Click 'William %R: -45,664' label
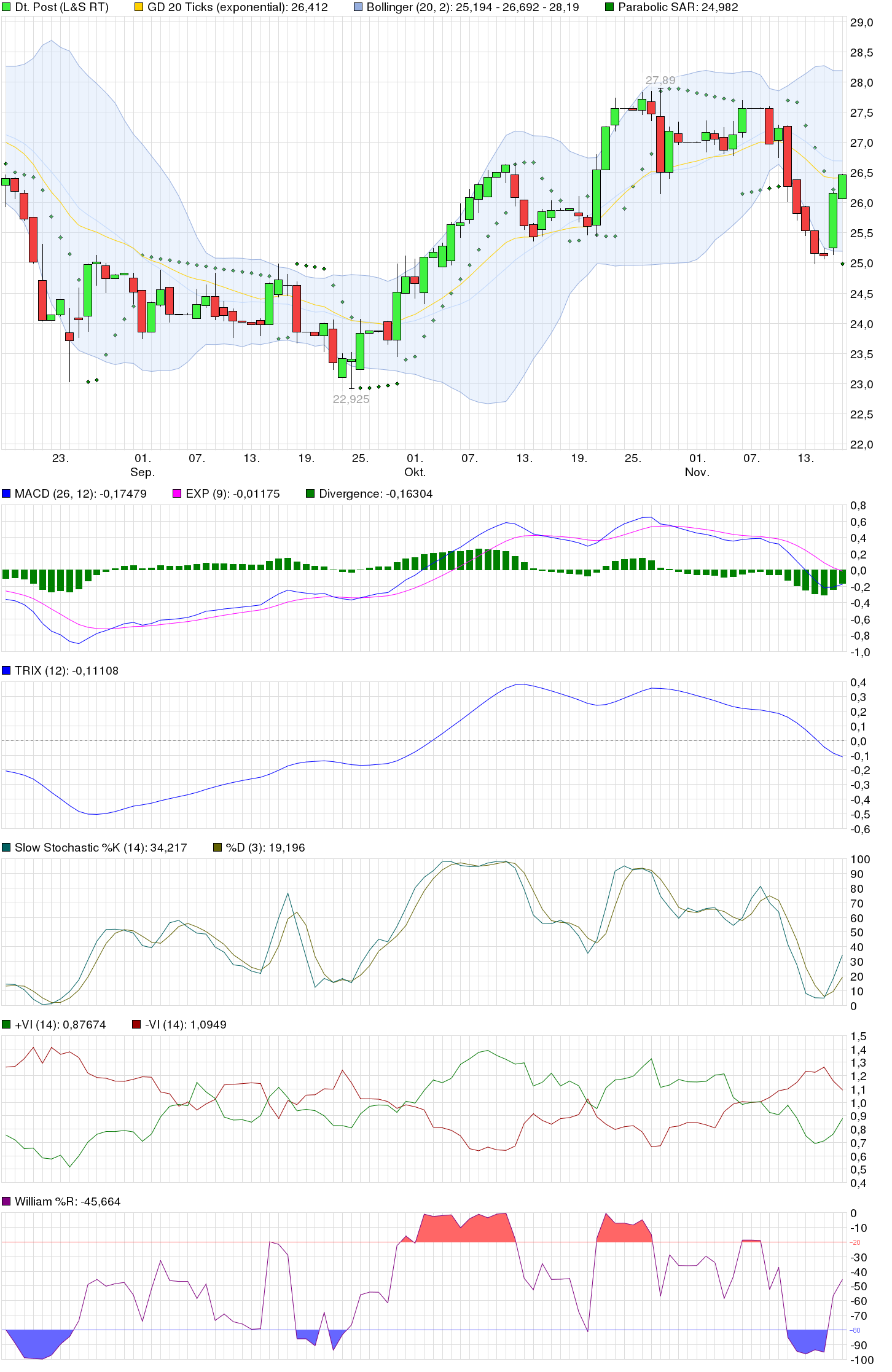The width and height of the screenshot is (892, 1372). coord(68,1202)
